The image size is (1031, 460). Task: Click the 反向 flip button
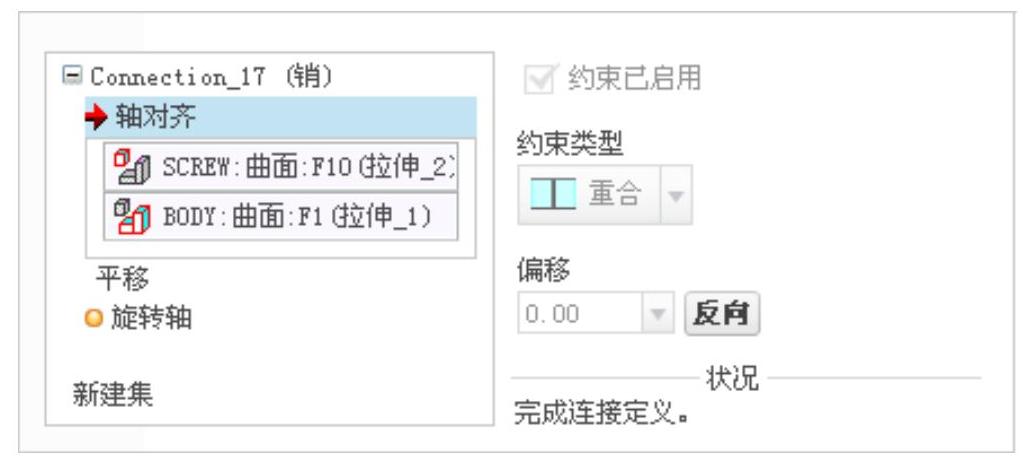(x=722, y=314)
